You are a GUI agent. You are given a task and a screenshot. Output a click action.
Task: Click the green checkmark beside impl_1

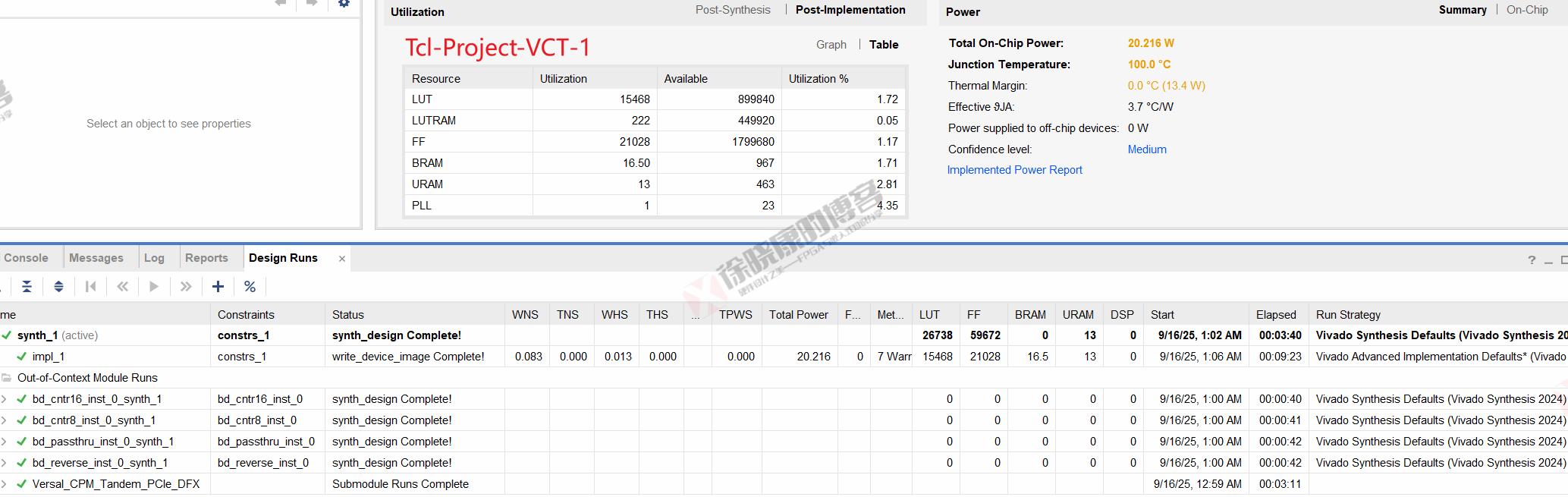point(22,356)
